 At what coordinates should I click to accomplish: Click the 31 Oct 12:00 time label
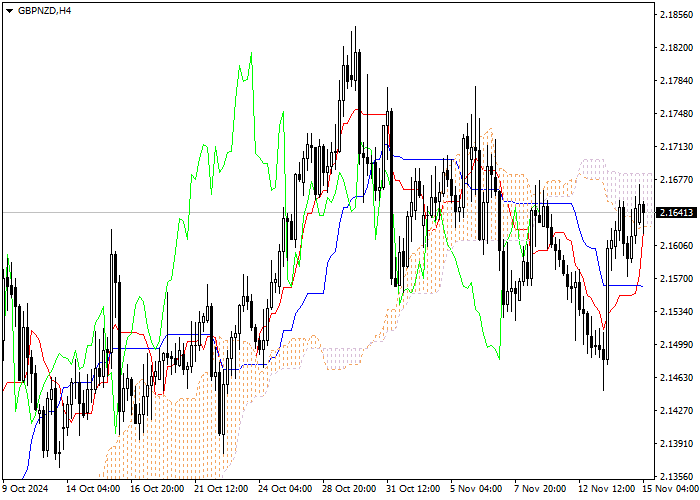[x=413, y=489]
